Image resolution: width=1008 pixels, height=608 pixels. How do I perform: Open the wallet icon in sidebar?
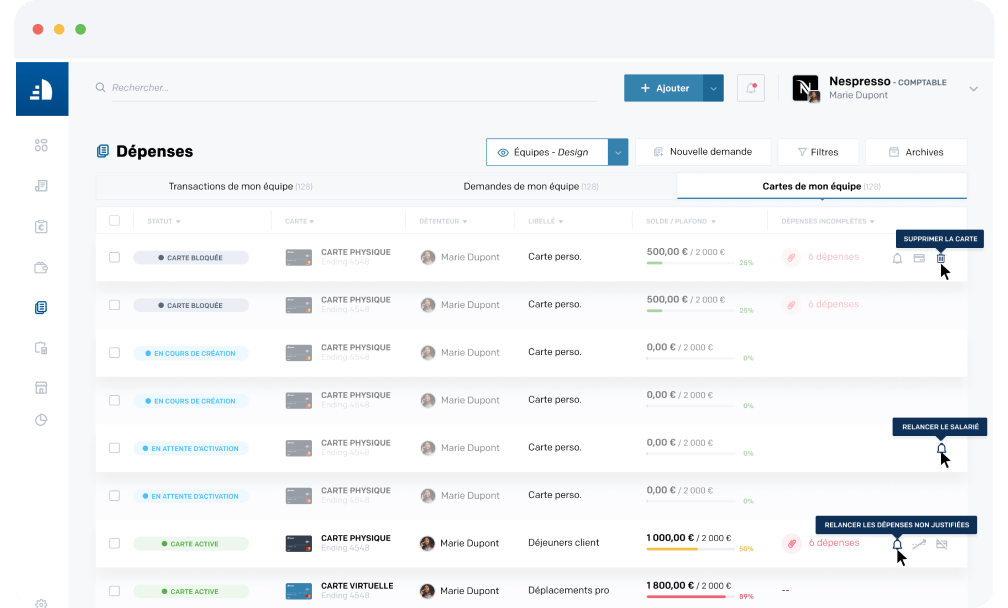point(41,267)
